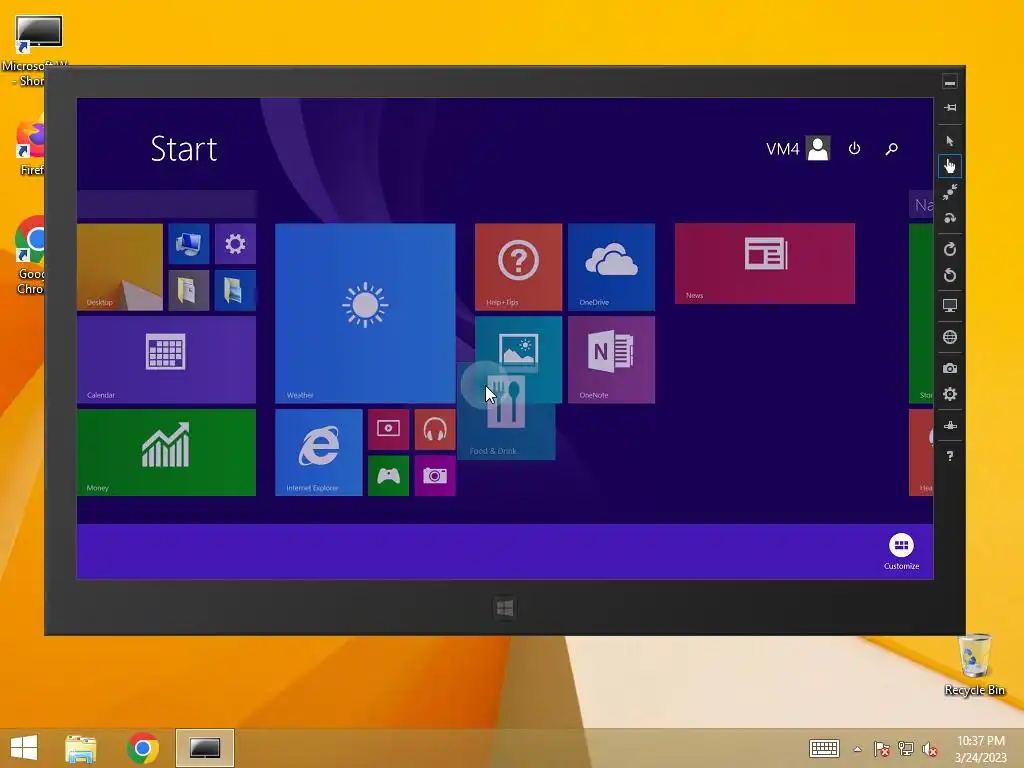Select rotation touch mode
This screenshot has height=768, width=1024.
pyautogui.click(x=950, y=218)
